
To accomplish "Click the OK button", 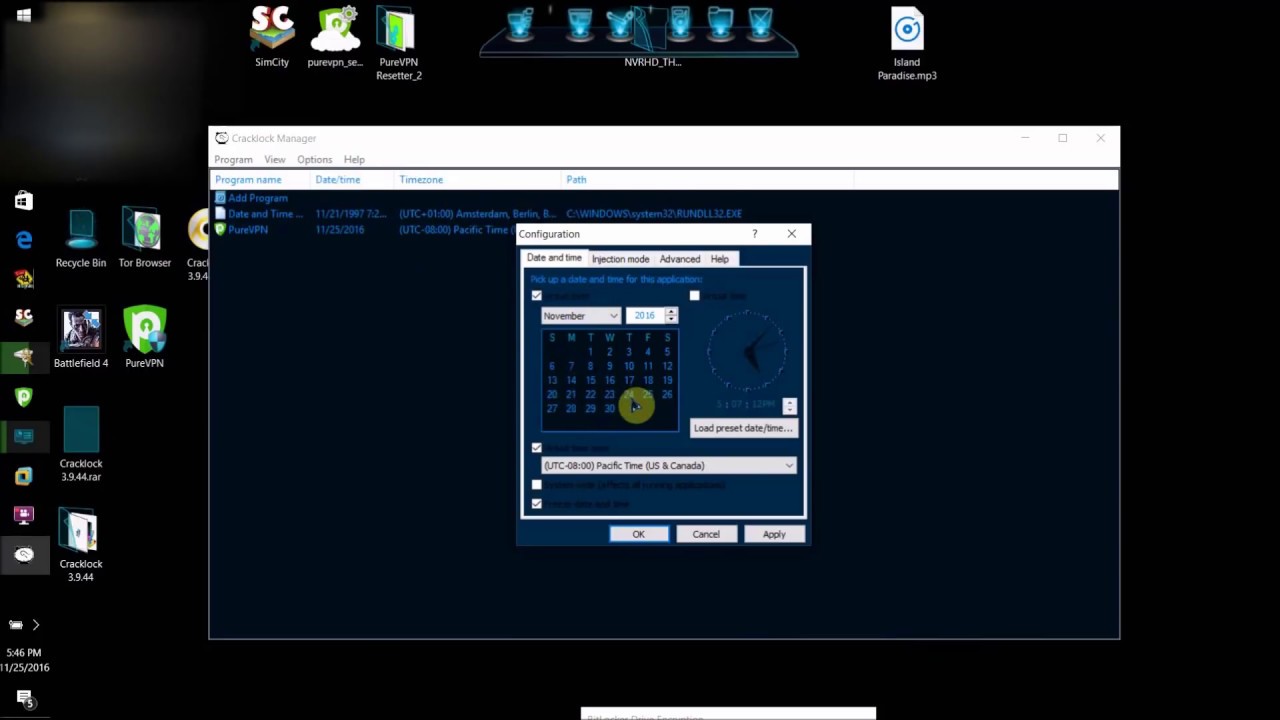I will tap(639, 534).
